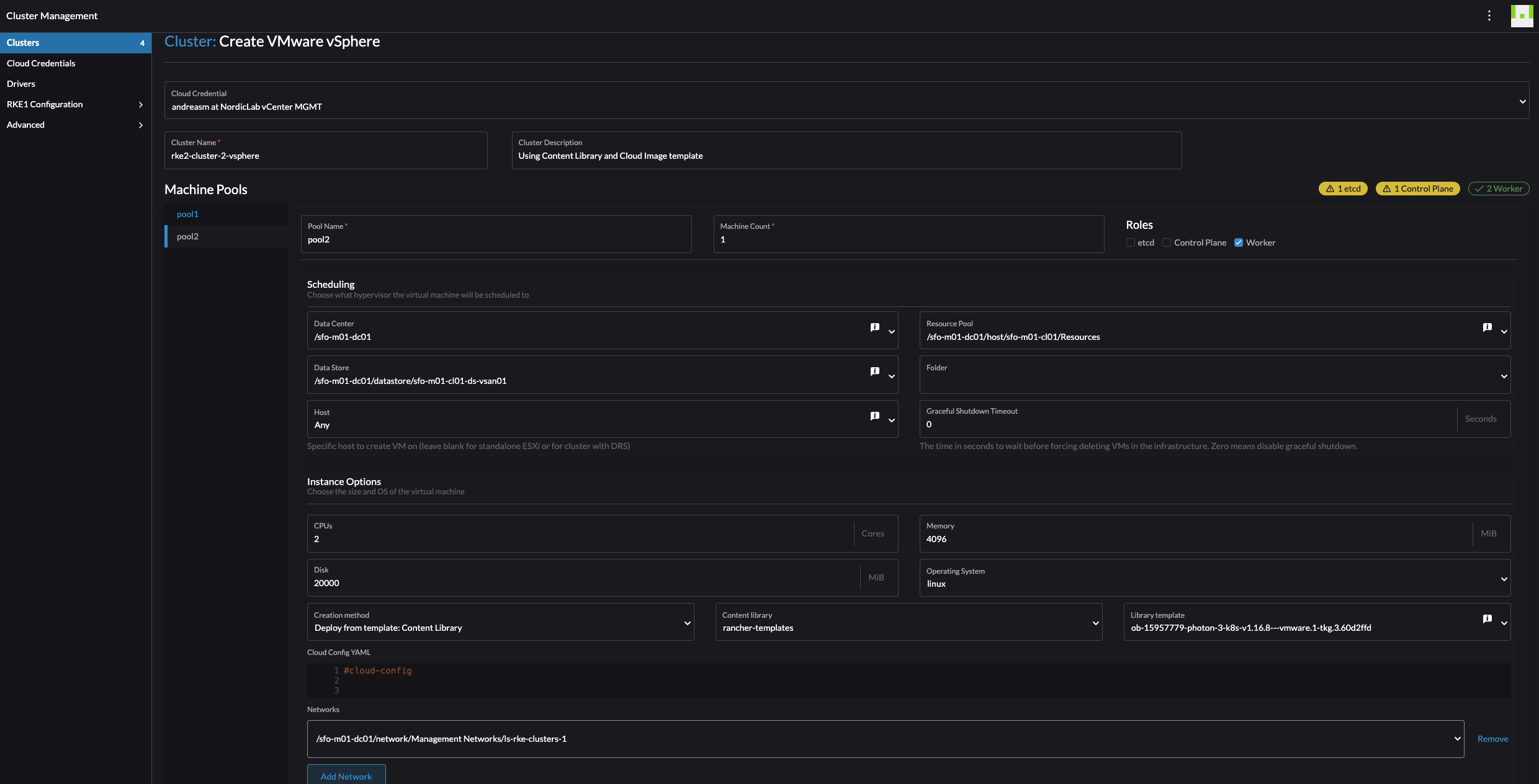The width and height of the screenshot is (1539, 784).
Task: Click the 2 Worker status badge
Action: pos(1499,189)
